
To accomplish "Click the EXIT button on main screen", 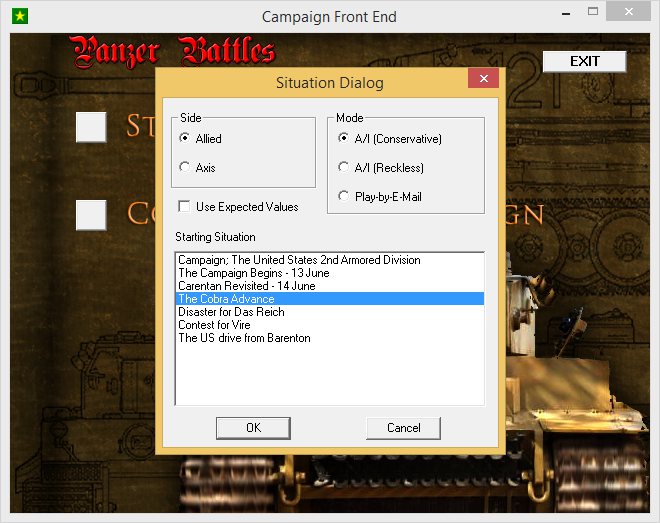I will click(x=584, y=61).
